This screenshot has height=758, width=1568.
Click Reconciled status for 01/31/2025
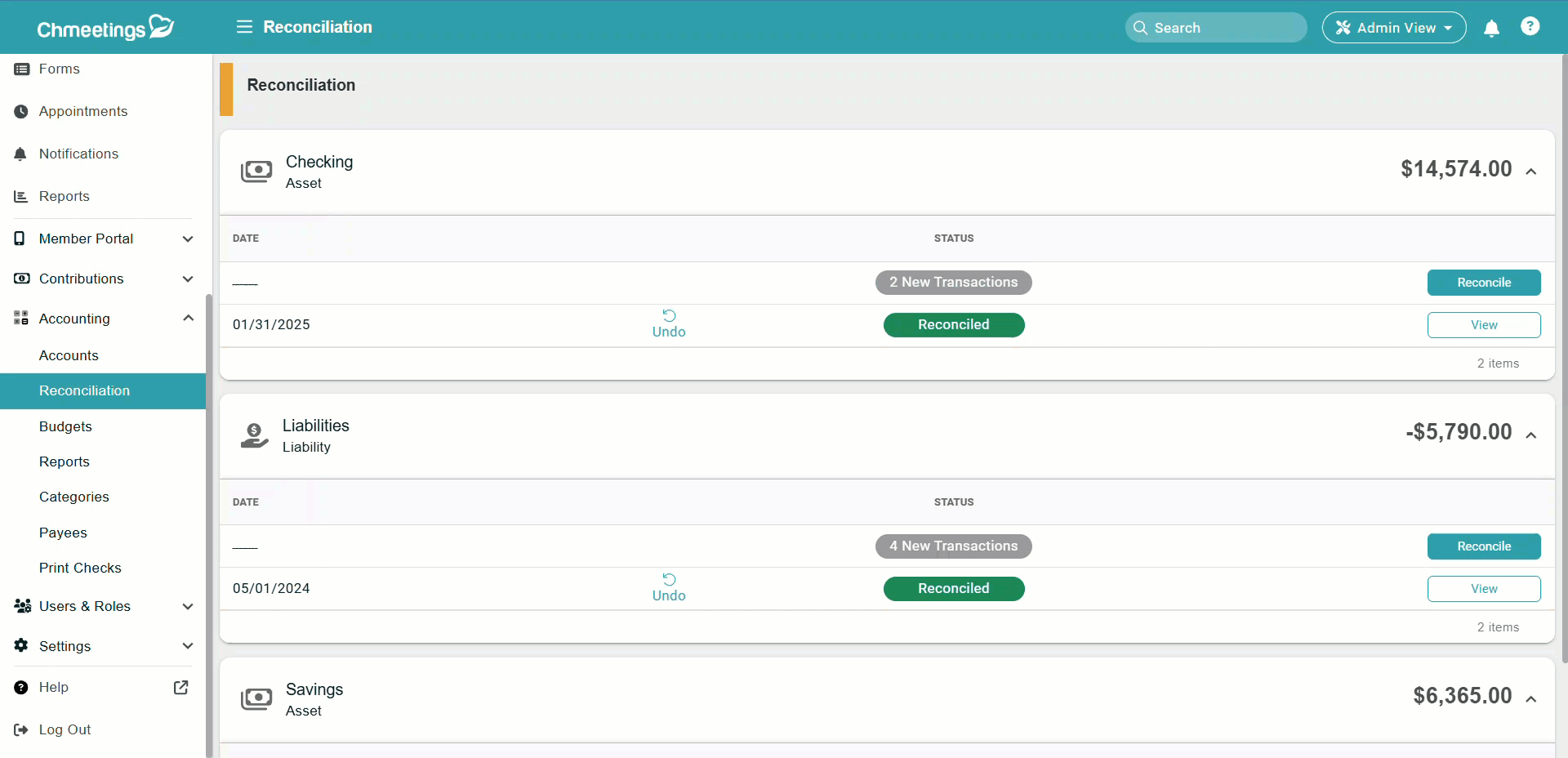click(x=954, y=325)
